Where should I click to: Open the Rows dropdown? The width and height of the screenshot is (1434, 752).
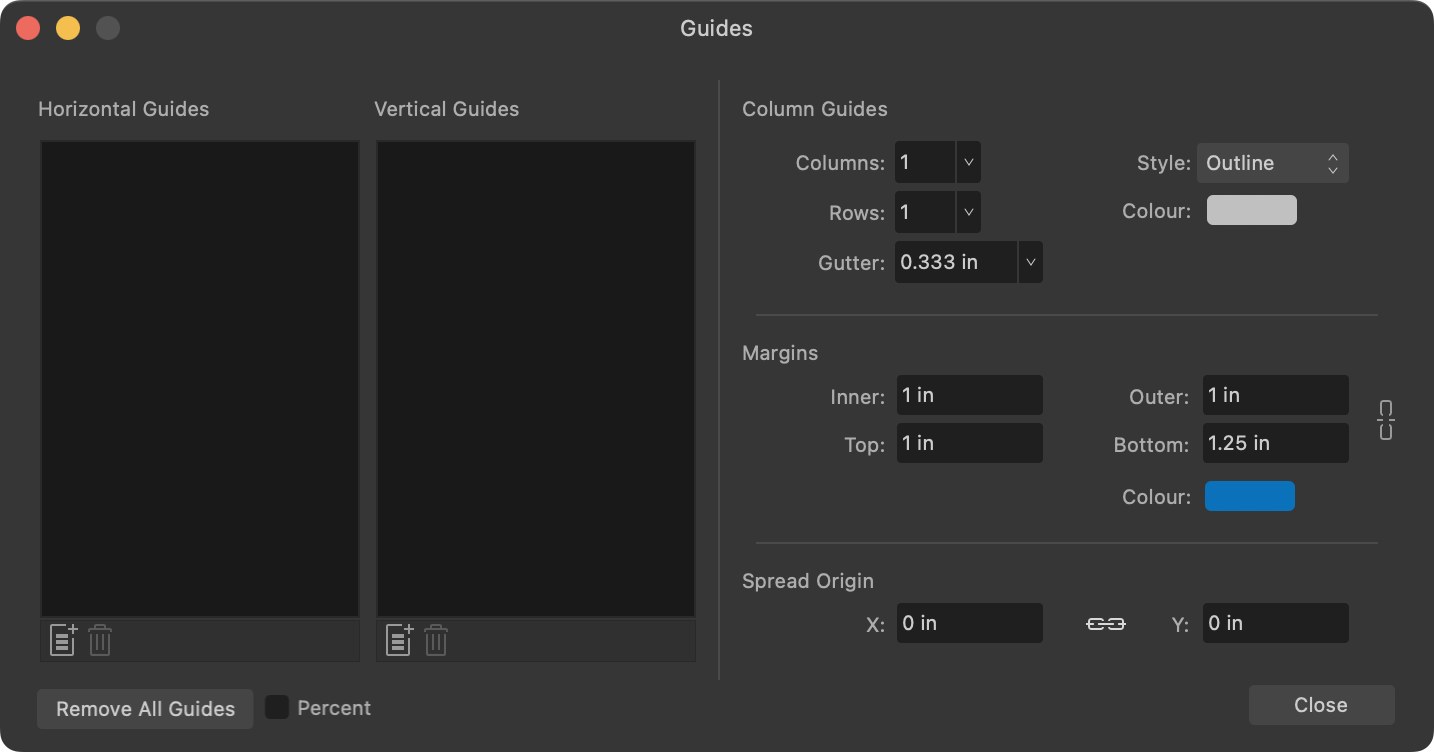(x=966, y=212)
